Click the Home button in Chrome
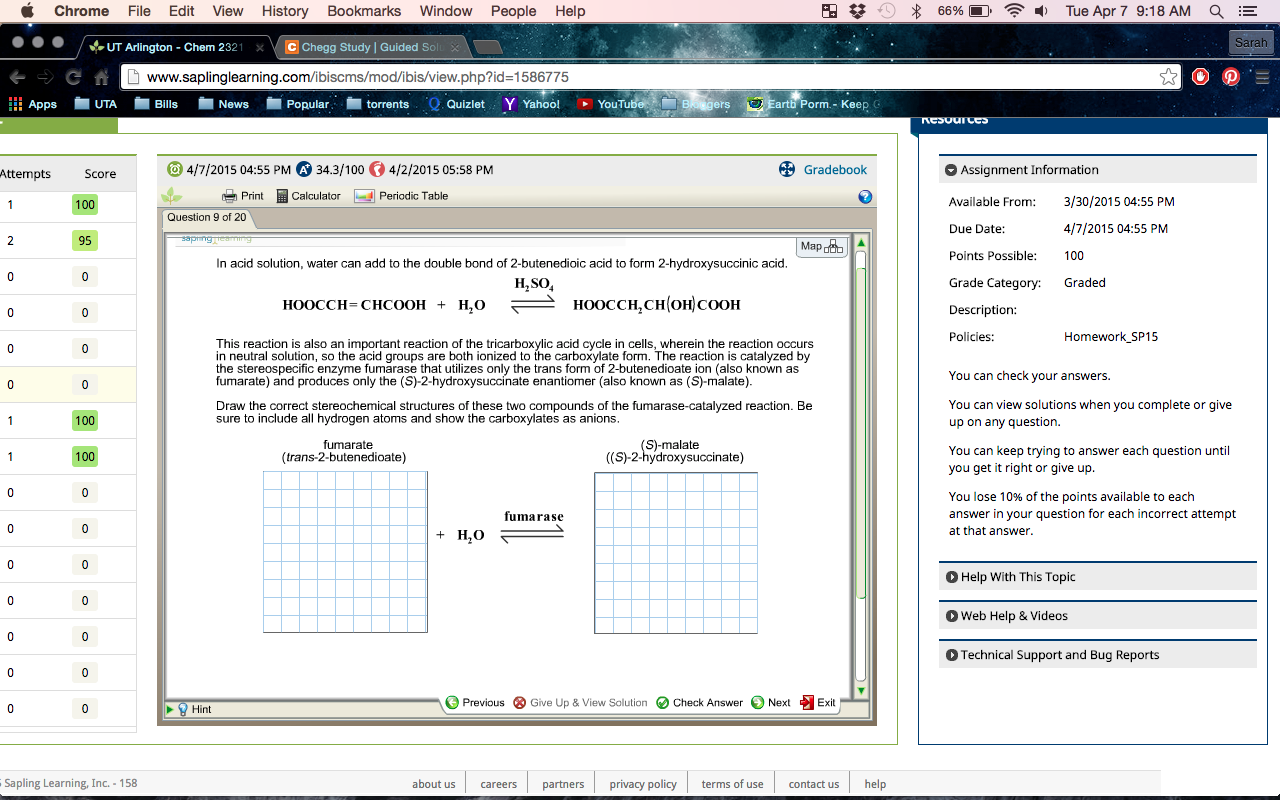 101,77
